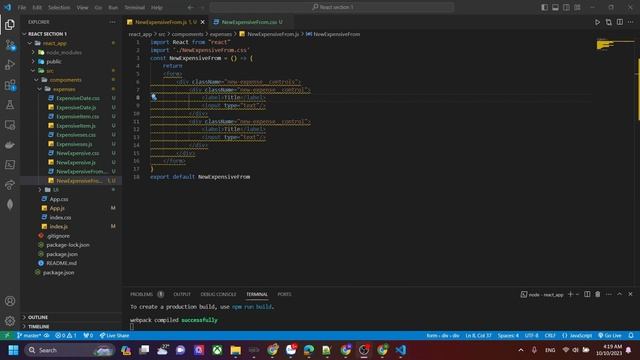This screenshot has height=360, width=640.
Task: Toggle Primary Side Bar visibility
Action: pyautogui.click(x=544, y=7)
